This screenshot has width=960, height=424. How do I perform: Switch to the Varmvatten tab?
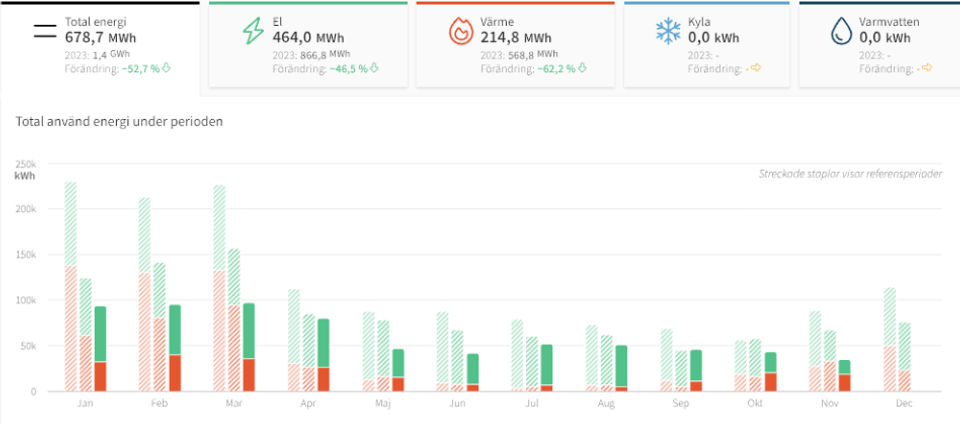[879, 46]
